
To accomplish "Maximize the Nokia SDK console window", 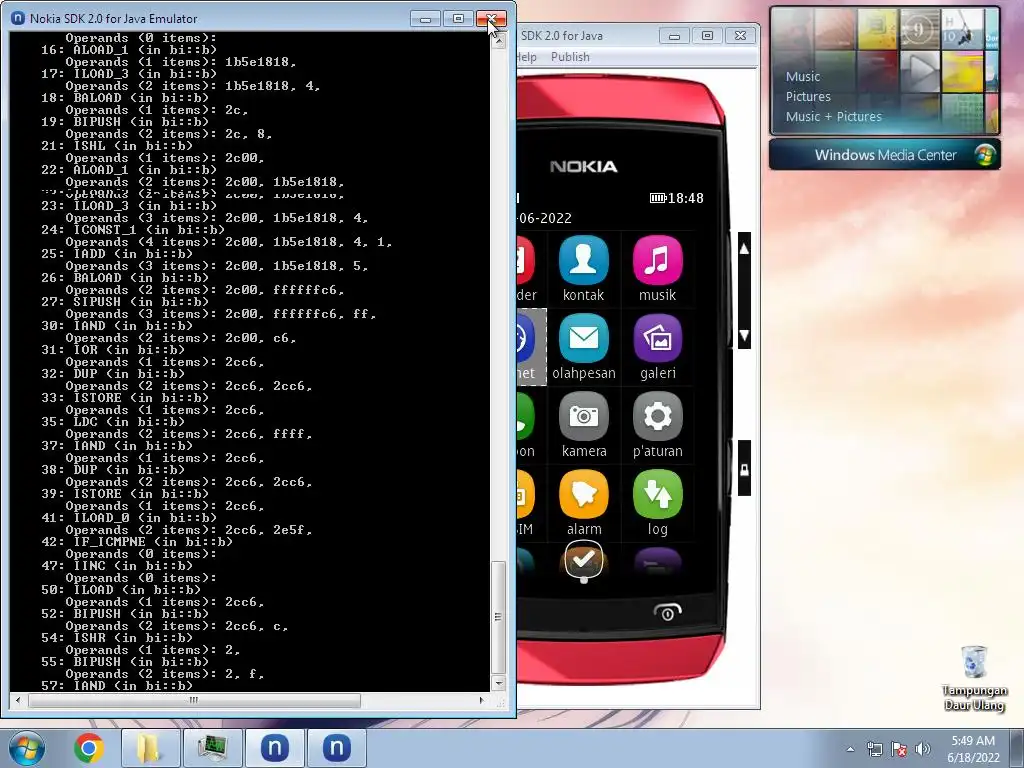I will point(458,18).
